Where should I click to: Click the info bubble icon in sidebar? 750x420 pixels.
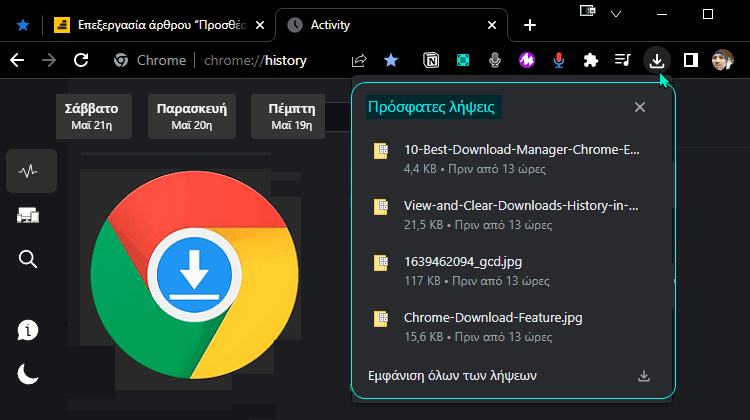[x=29, y=330]
